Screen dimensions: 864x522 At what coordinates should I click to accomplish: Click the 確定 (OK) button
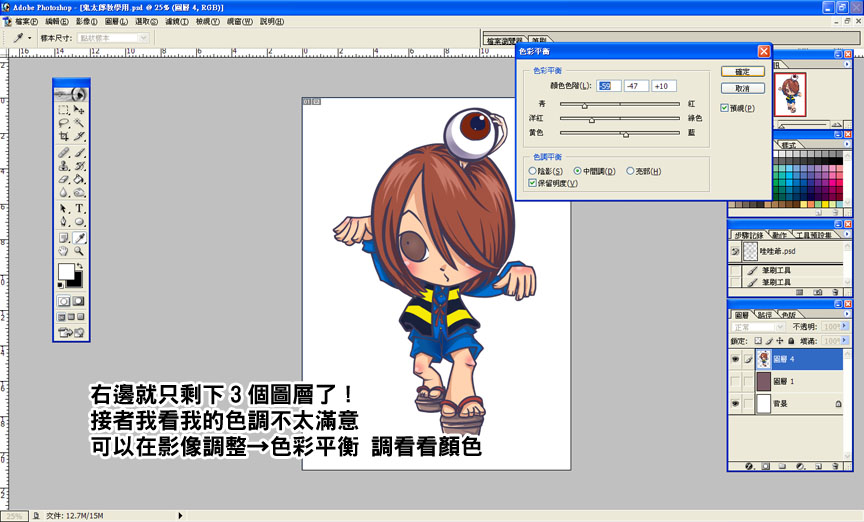click(x=742, y=72)
